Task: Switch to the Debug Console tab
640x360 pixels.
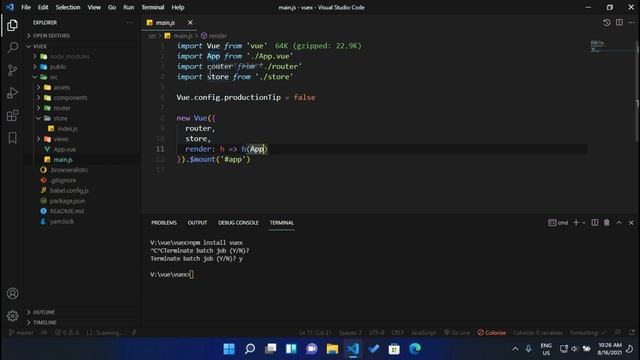Action: coord(238,222)
